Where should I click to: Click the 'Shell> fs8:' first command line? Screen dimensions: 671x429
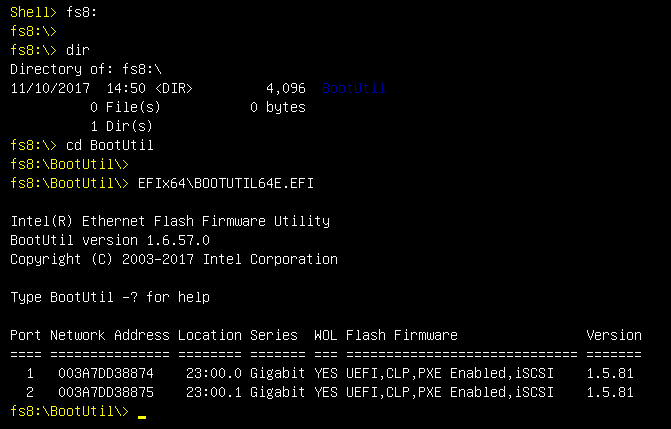(54, 12)
